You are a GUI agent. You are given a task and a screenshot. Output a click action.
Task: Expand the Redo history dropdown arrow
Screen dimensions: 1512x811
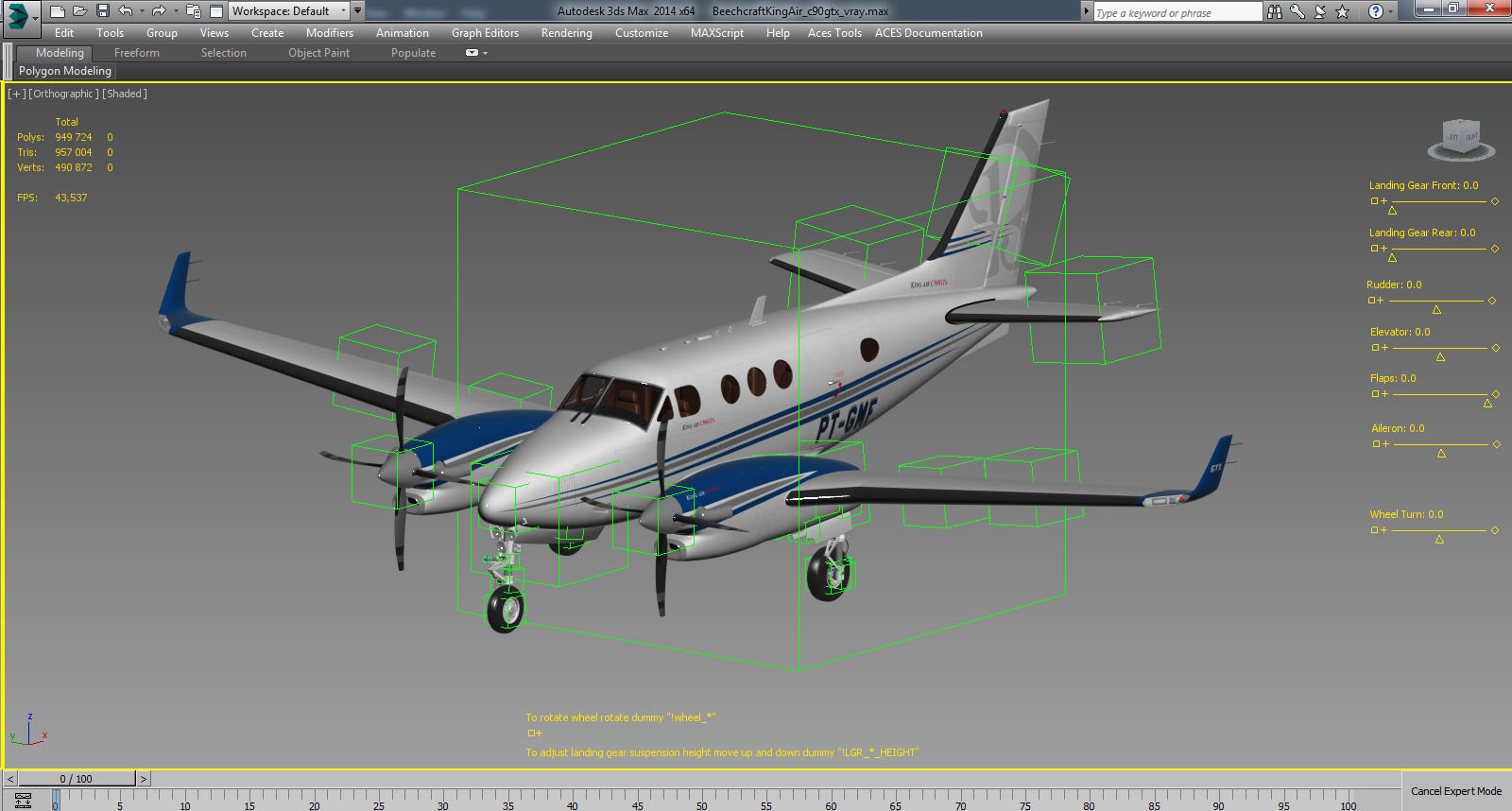click(176, 11)
